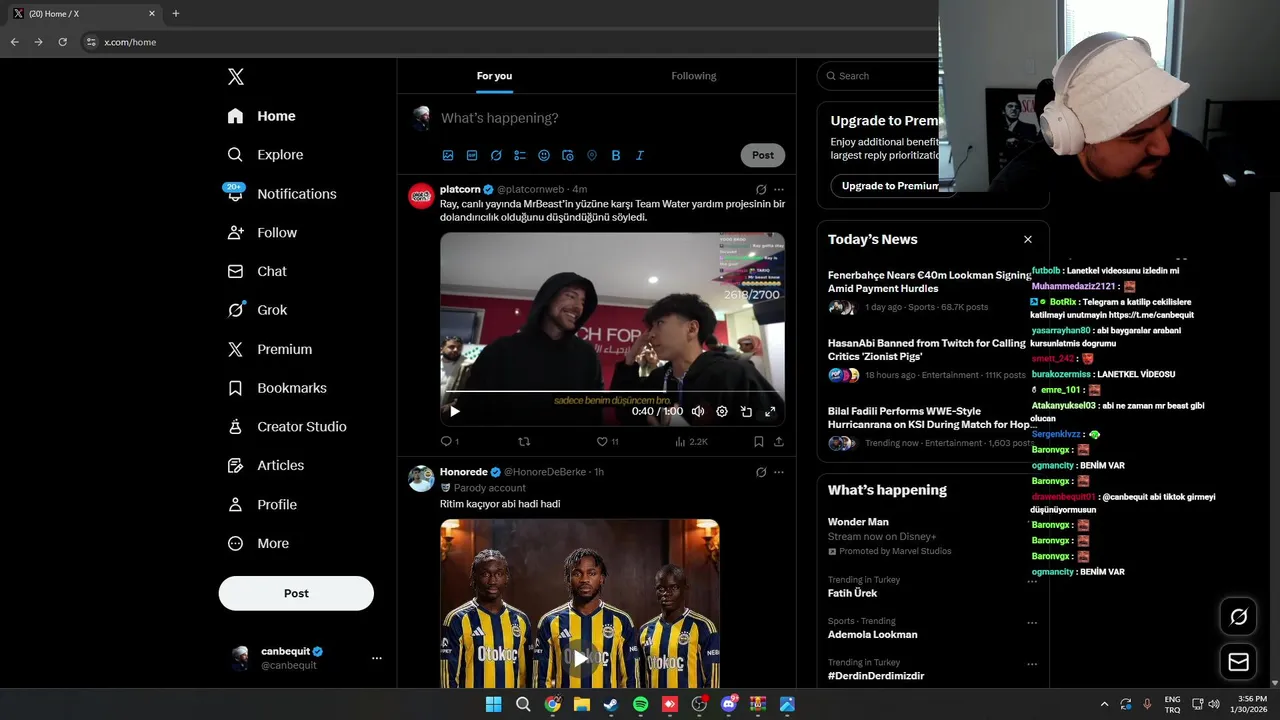Add a GIF to the new post

[x=472, y=155]
